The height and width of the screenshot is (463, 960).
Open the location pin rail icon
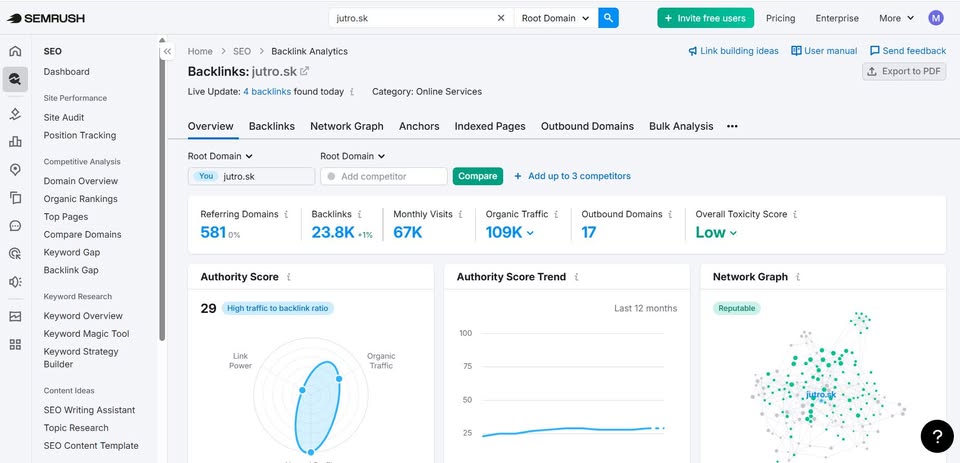coord(15,170)
